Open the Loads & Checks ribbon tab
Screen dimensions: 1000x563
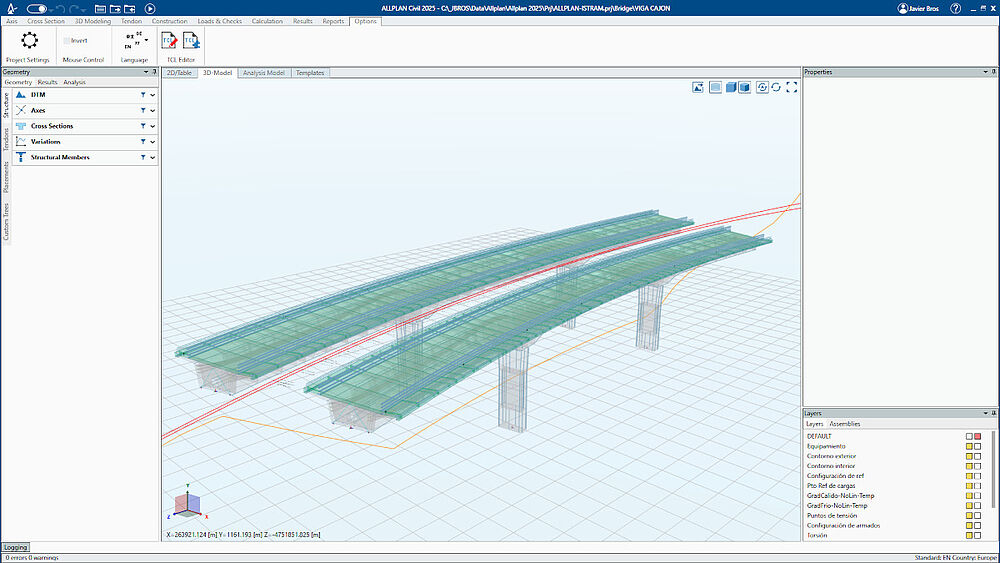pos(218,21)
